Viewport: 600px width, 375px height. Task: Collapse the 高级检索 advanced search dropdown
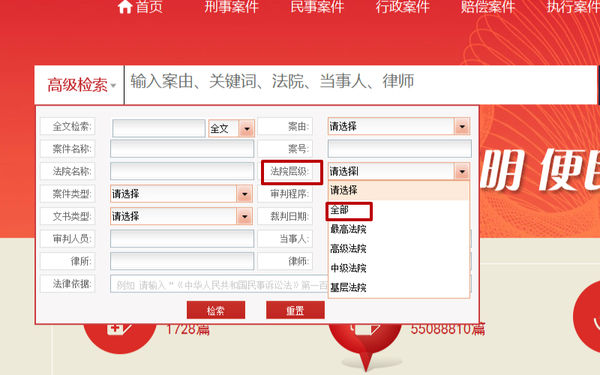click(81, 85)
